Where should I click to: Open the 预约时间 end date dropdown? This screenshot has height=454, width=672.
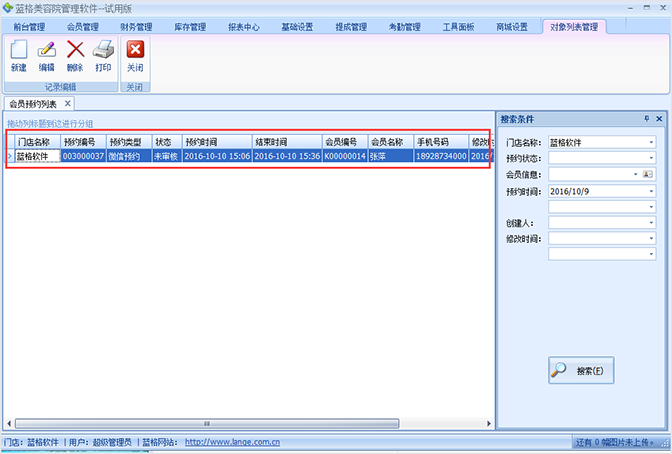tap(651, 207)
